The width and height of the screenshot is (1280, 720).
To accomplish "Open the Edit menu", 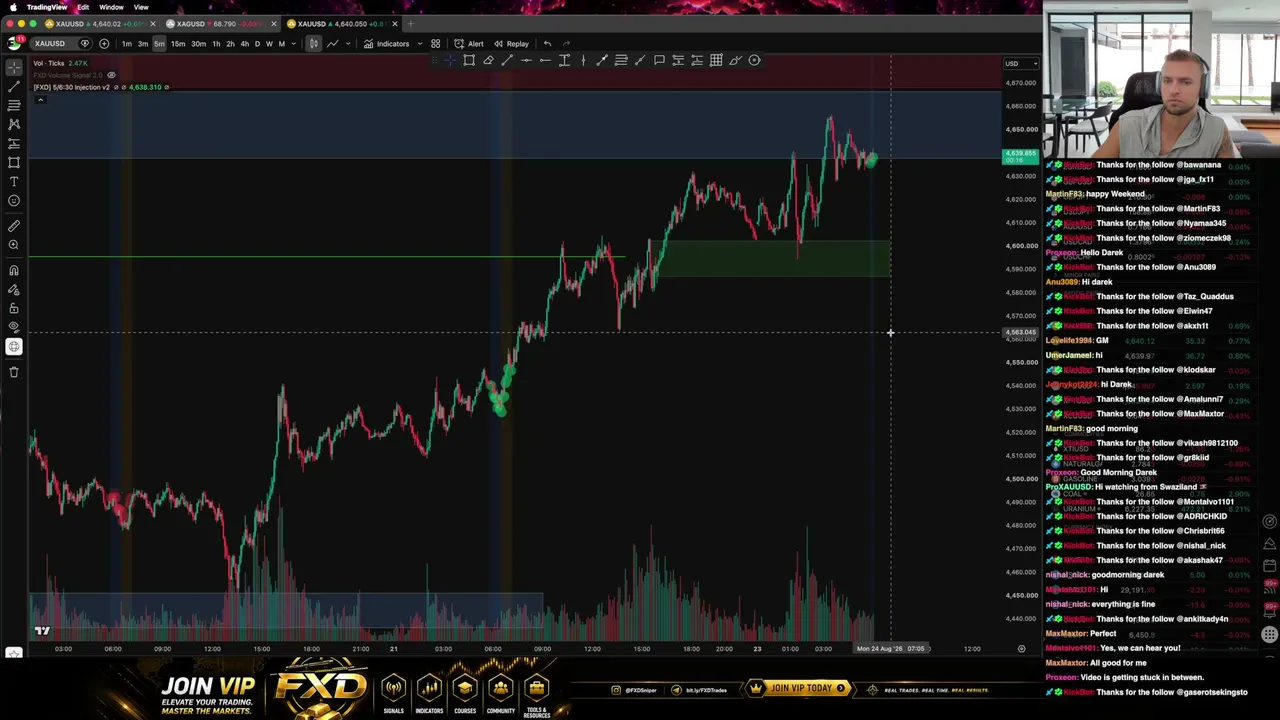I will click(x=83, y=7).
